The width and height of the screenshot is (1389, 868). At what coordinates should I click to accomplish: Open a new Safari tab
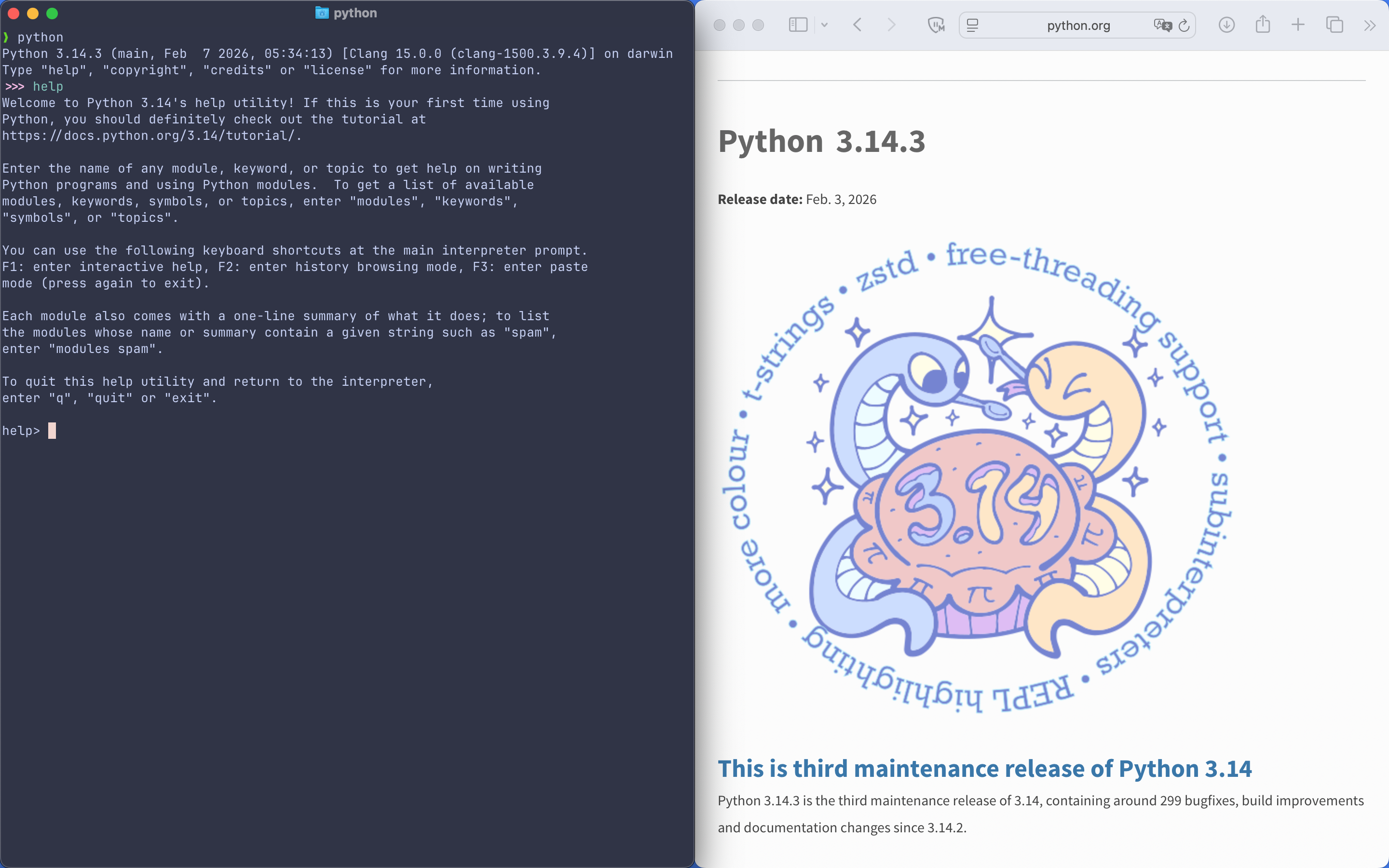pos(1298,25)
